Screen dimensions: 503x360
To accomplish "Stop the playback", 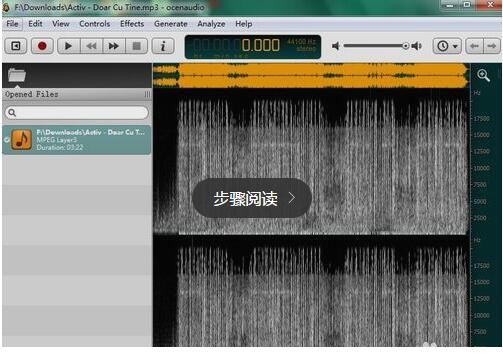I will click(x=136, y=46).
